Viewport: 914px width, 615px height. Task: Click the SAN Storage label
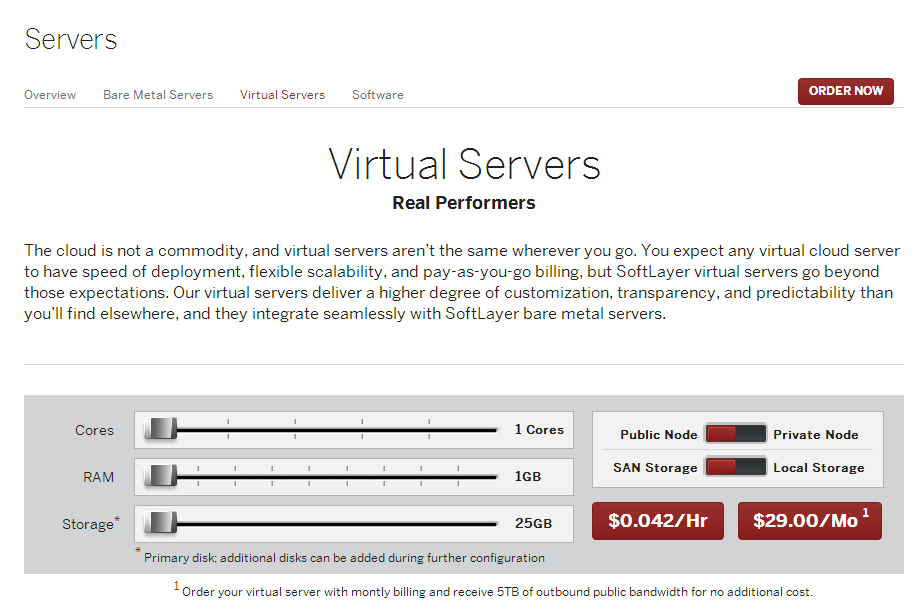(x=655, y=468)
